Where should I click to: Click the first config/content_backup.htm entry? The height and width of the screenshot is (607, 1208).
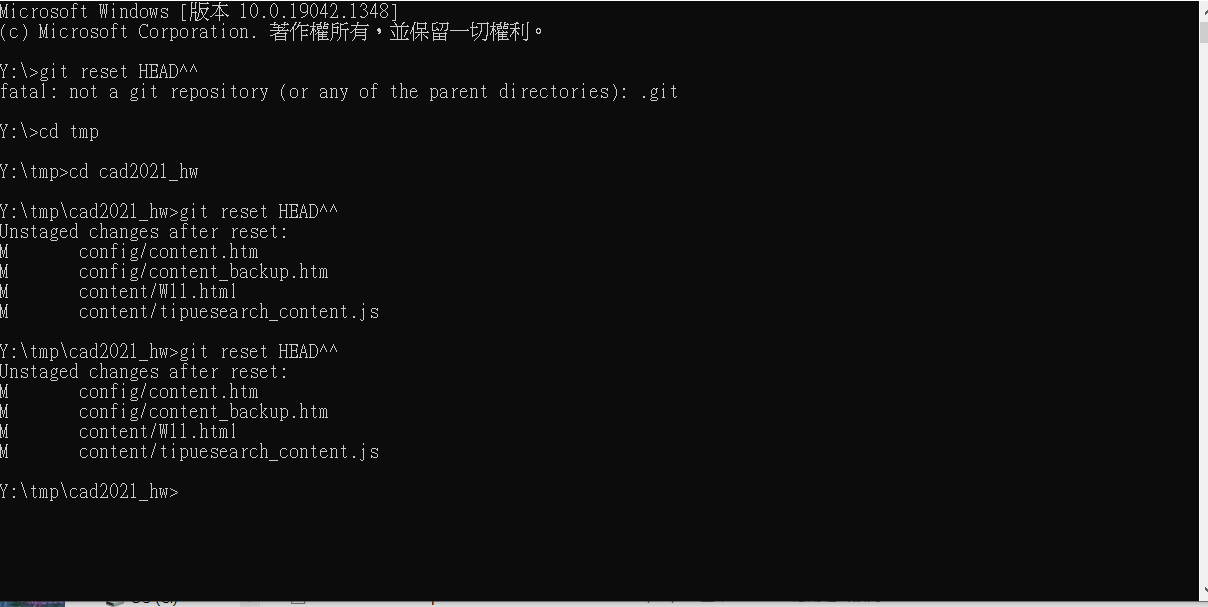[203, 272]
